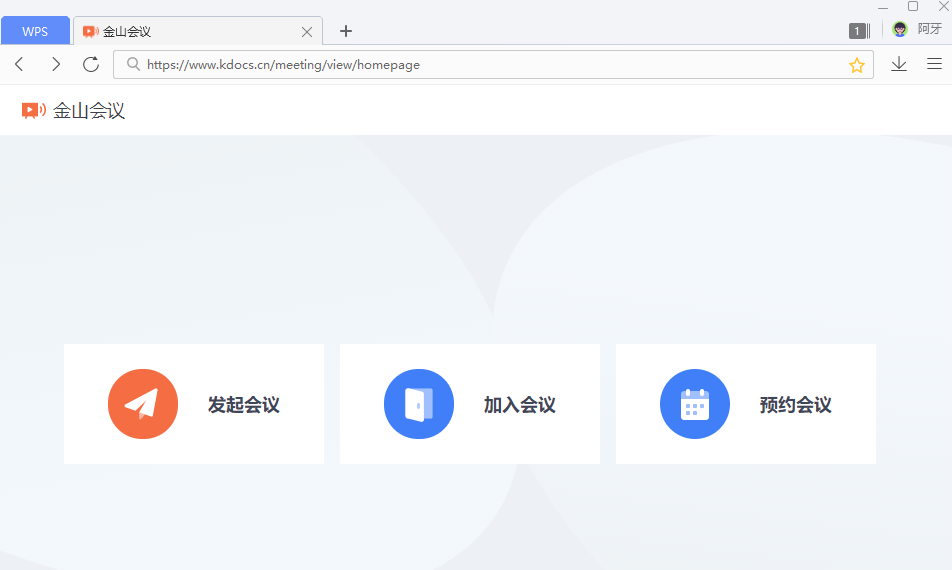The width and height of the screenshot is (952, 570).
Task: Select the 金山会议 browser tab
Action: pyautogui.click(x=180, y=32)
